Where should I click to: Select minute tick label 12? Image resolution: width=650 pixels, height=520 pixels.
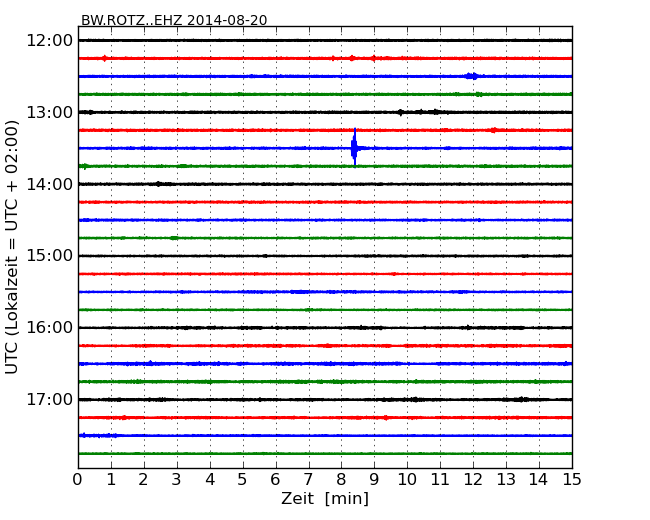click(x=473, y=480)
